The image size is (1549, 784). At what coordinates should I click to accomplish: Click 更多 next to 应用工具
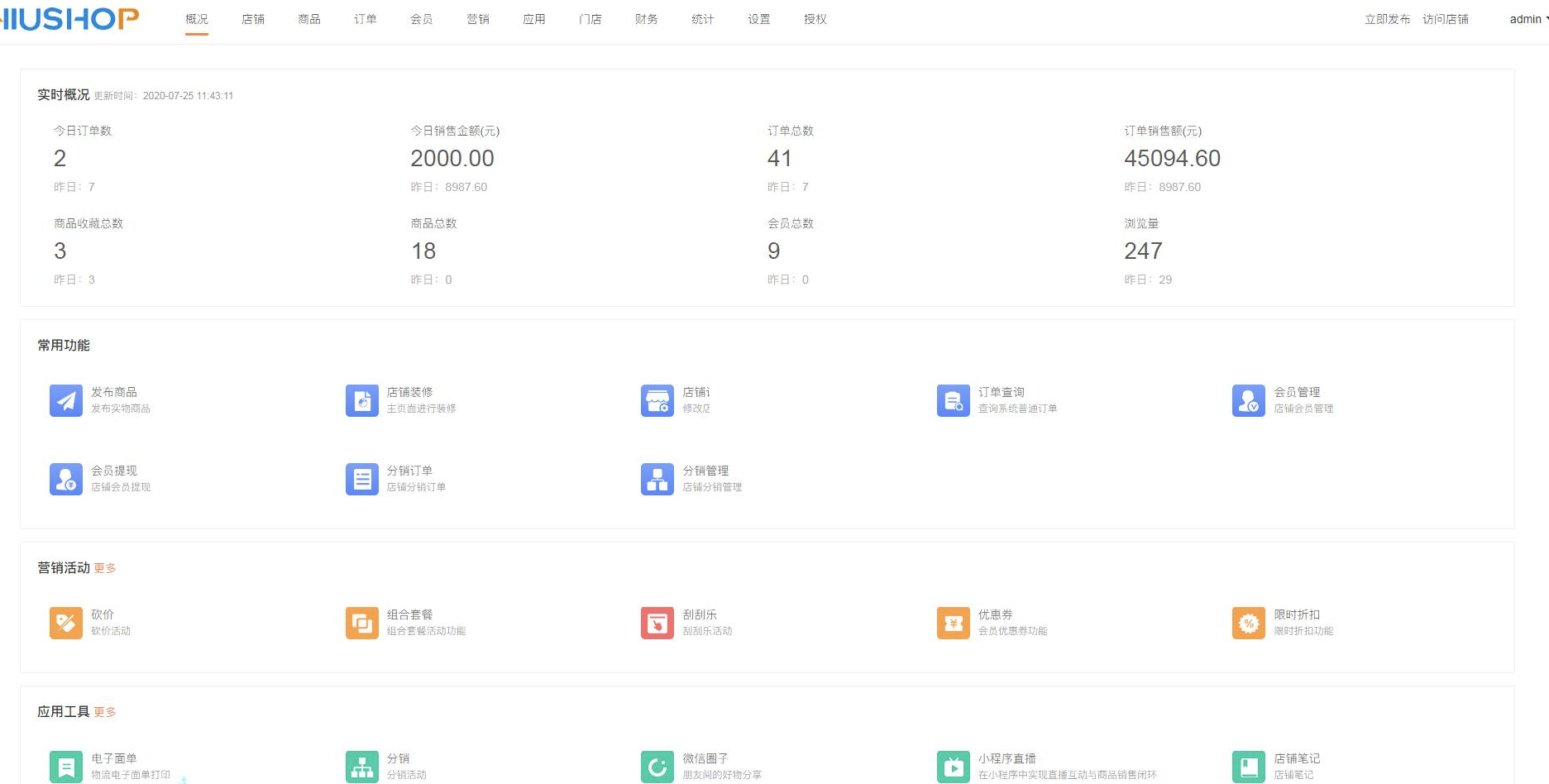(105, 712)
